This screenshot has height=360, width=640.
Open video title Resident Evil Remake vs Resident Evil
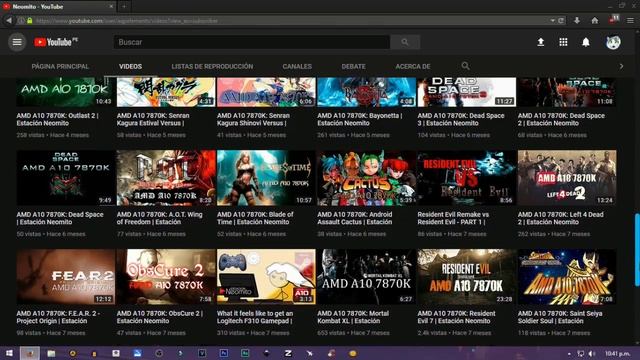pyautogui.click(x=453, y=218)
